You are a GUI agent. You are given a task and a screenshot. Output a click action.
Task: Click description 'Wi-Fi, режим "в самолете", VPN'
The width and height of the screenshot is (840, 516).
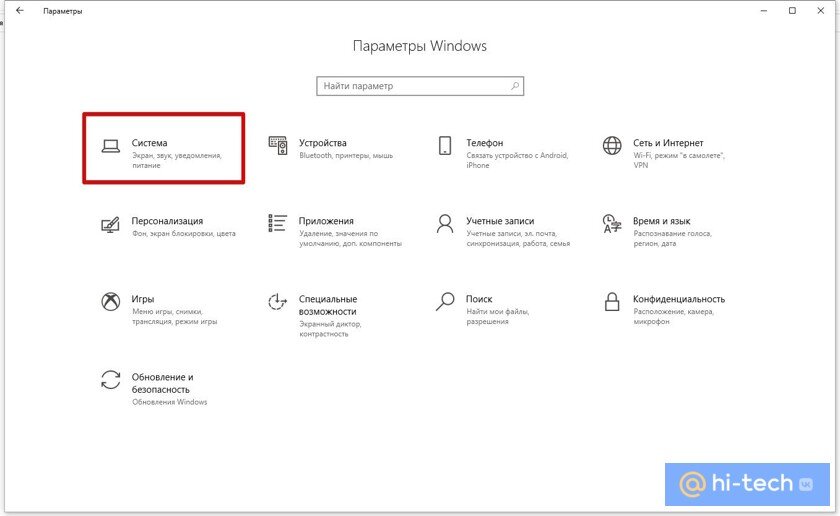coord(679,160)
